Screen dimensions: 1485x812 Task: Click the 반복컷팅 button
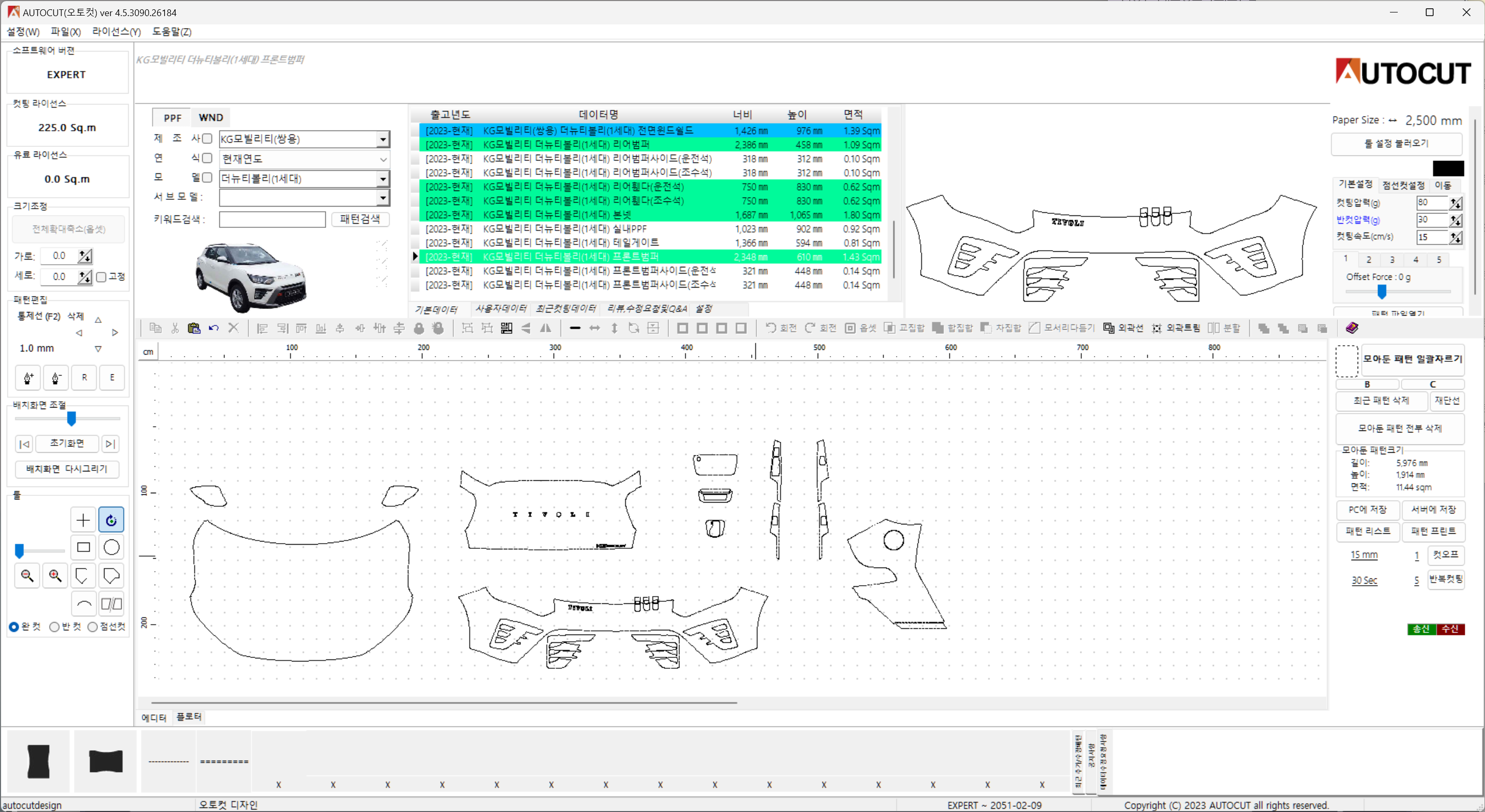(x=1446, y=579)
